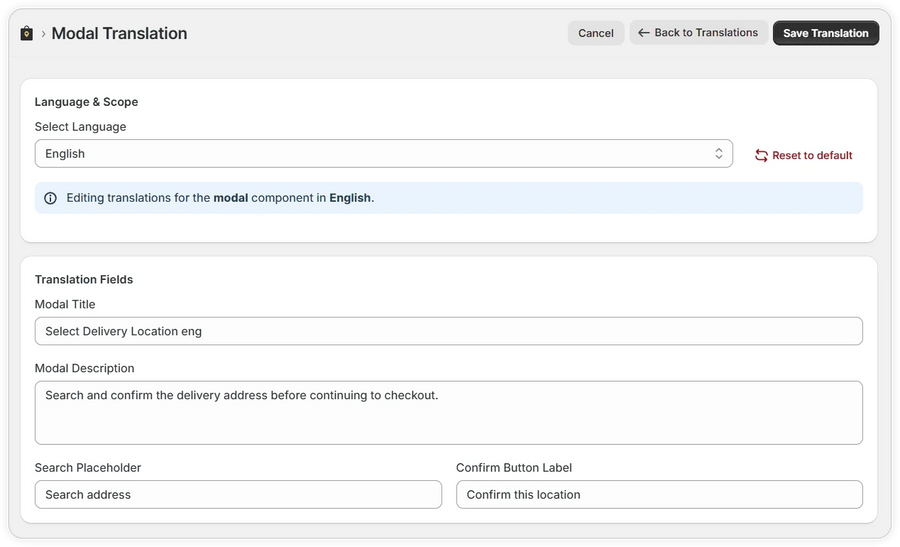Click the Search Placeholder label
This screenshot has width=900, height=547.
[88, 468]
